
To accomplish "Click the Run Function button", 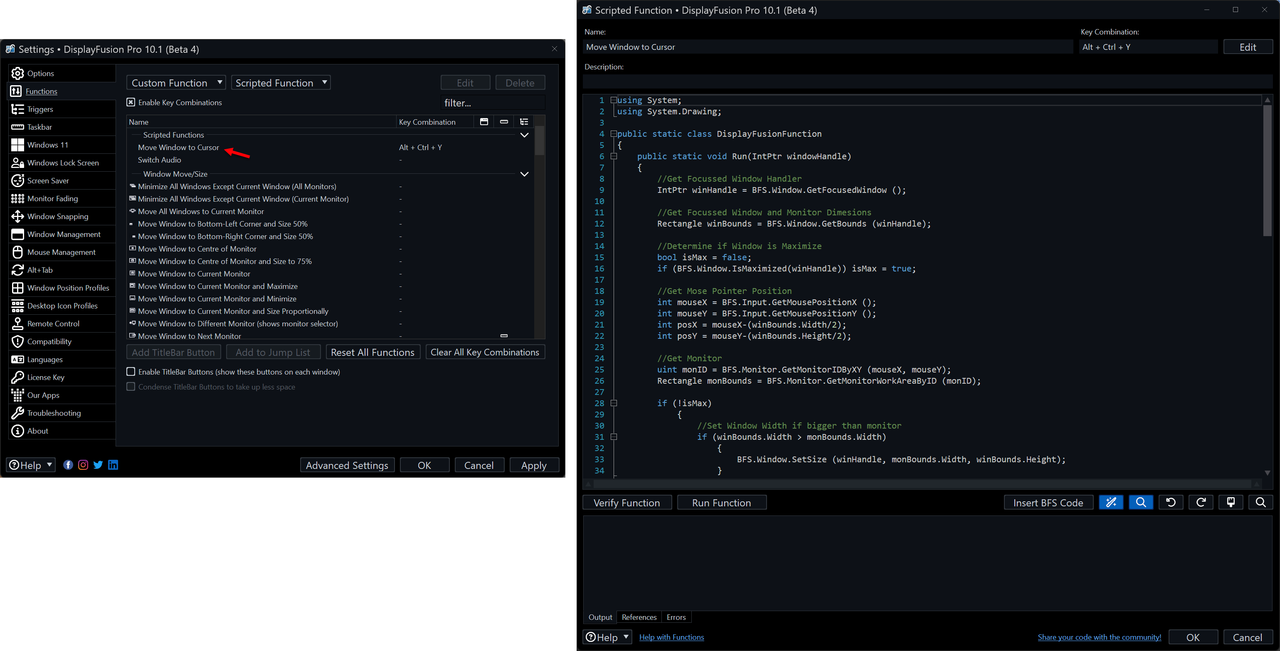I will (x=721, y=502).
